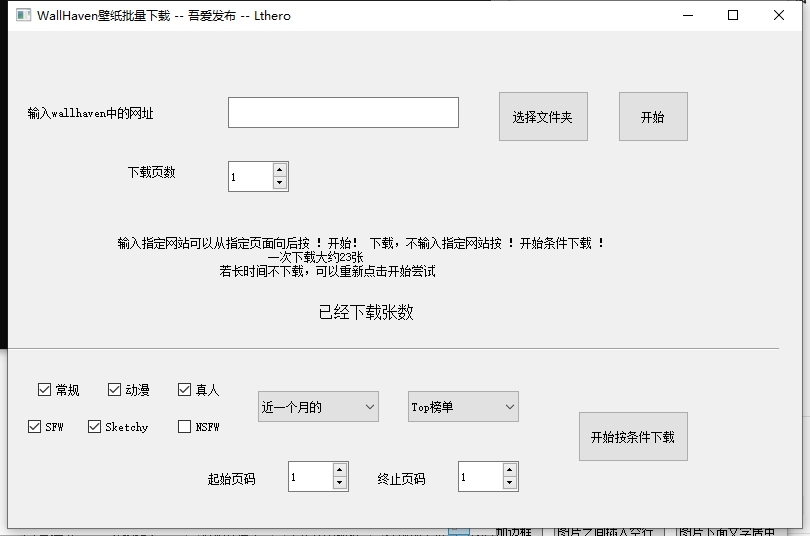This screenshot has height=536, width=810.
Task: Increase 下载页数 with the up arrow
Action: (279, 170)
